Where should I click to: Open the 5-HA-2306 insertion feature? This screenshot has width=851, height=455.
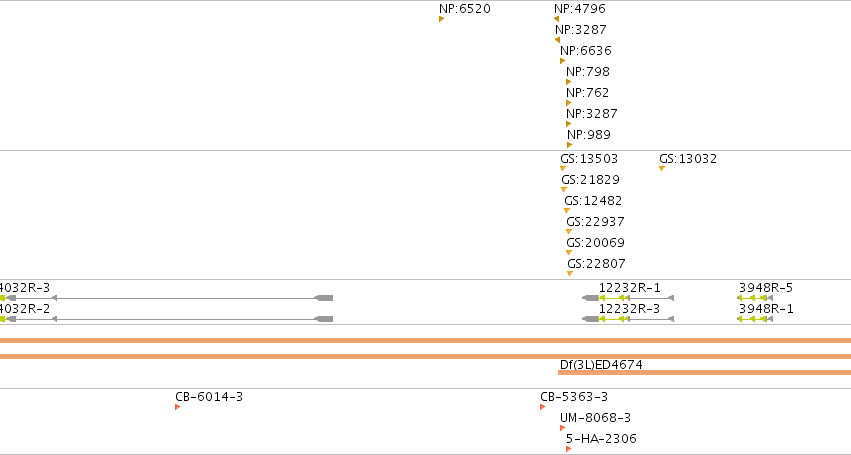[x=569, y=449]
